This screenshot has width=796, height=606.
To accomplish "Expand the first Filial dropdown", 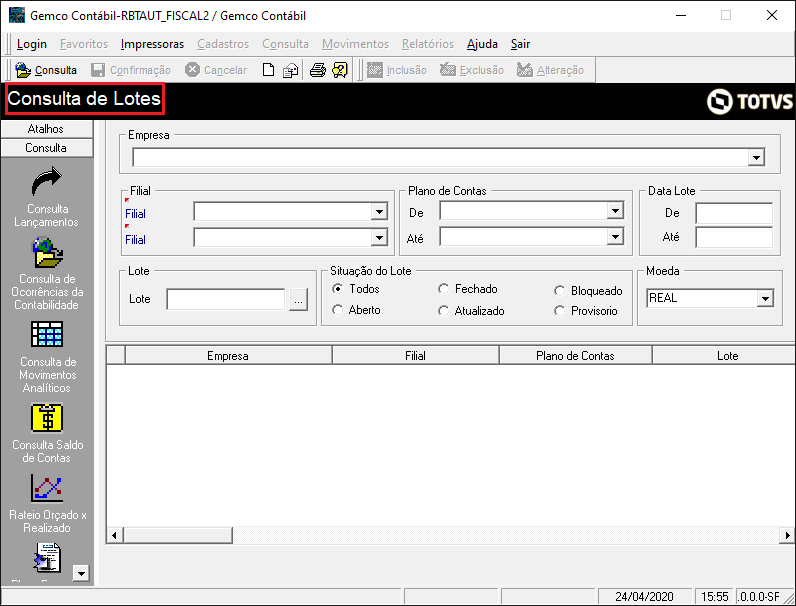I will click(379, 211).
